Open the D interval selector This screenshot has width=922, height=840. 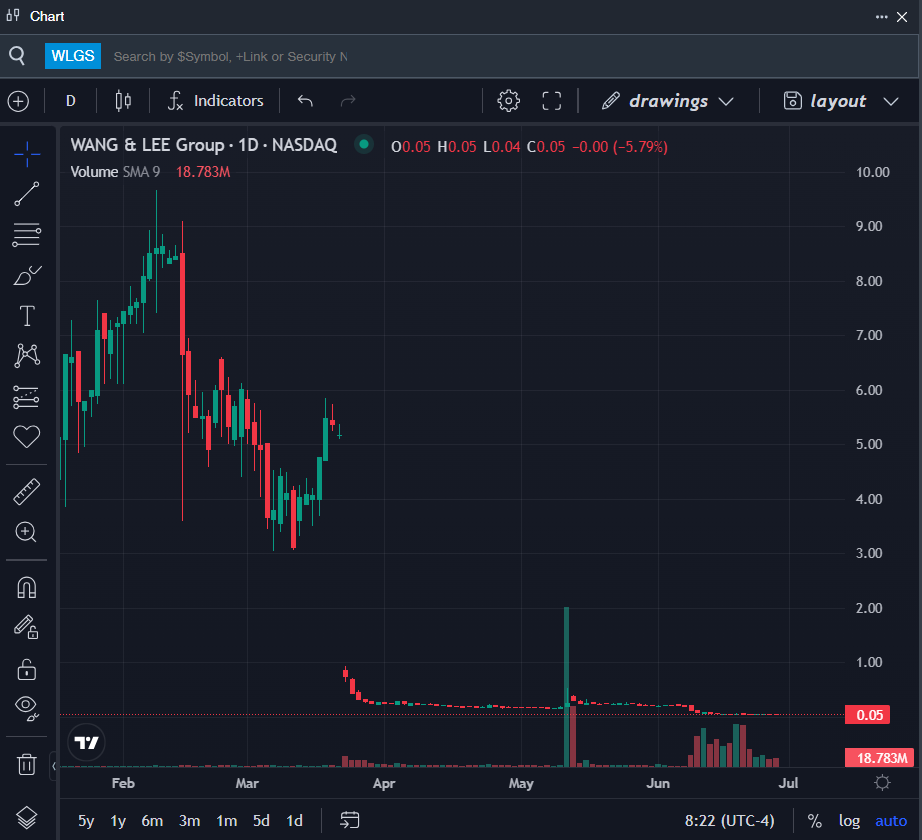[71, 101]
